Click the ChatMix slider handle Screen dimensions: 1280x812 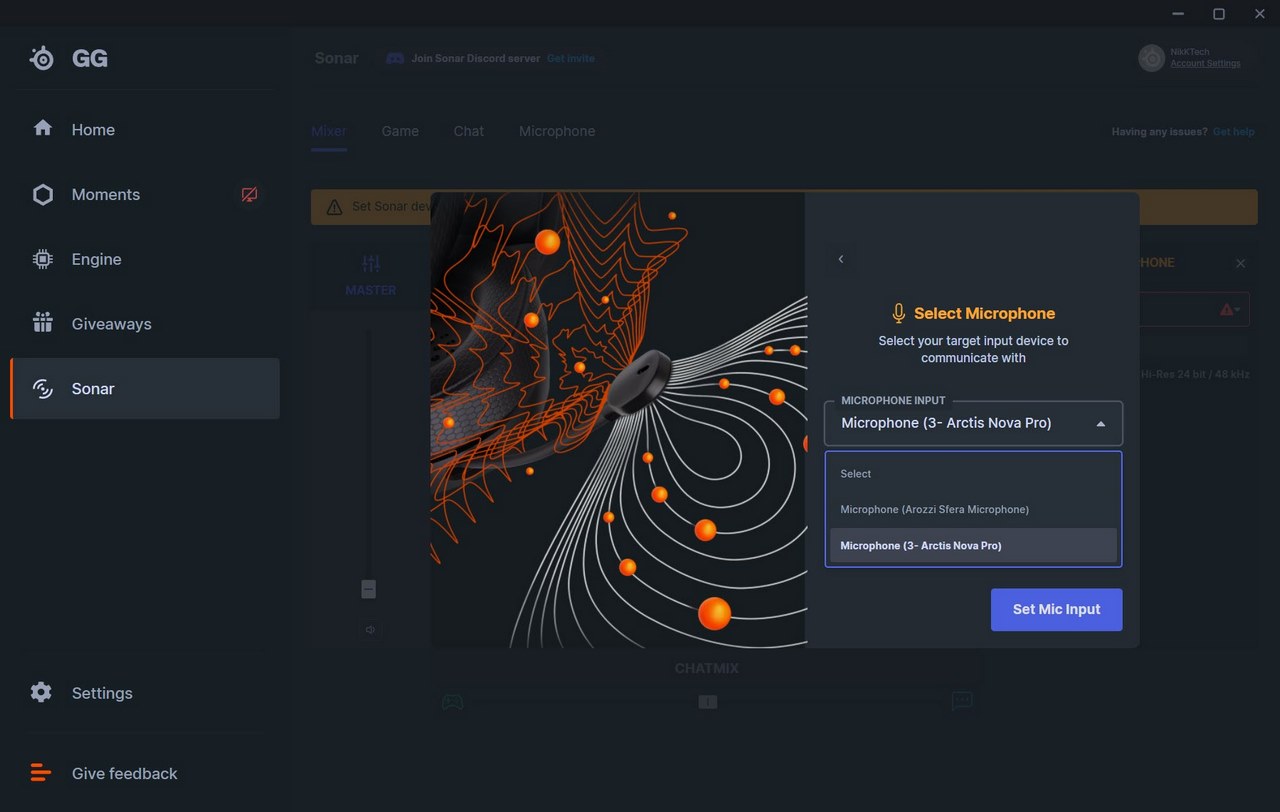[x=707, y=702]
